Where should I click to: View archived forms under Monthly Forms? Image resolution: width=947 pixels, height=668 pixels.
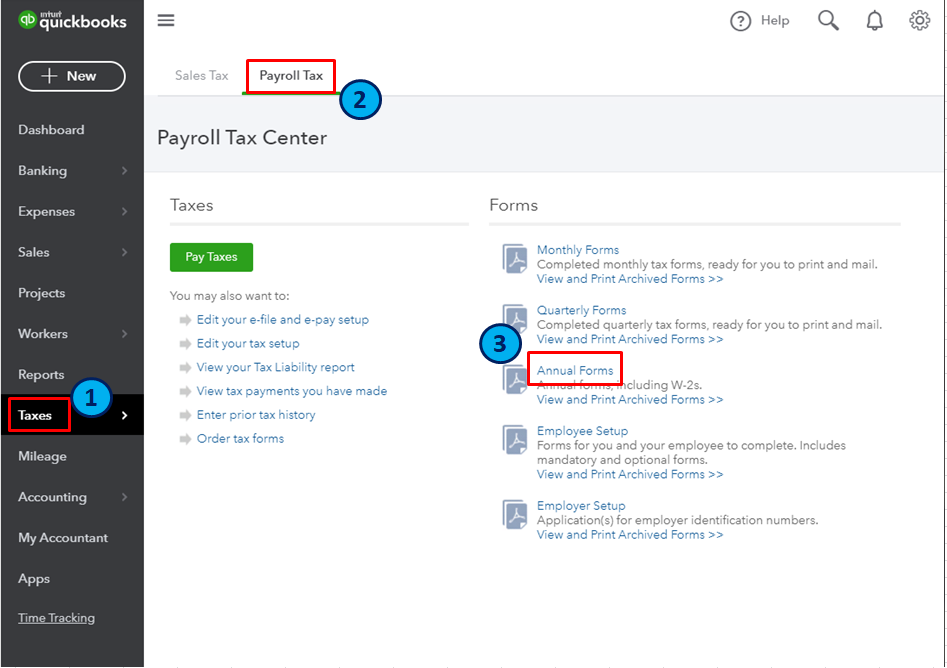(630, 279)
